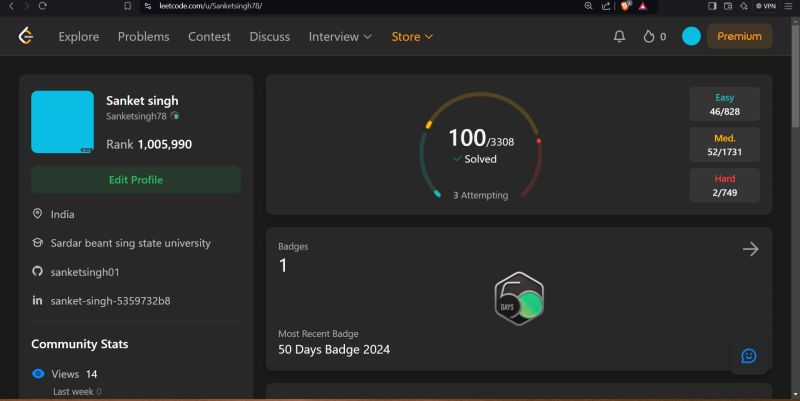The height and width of the screenshot is (401, 800).
Task: Reload the page with refresh icon
Action: click(x=42, y=6)
